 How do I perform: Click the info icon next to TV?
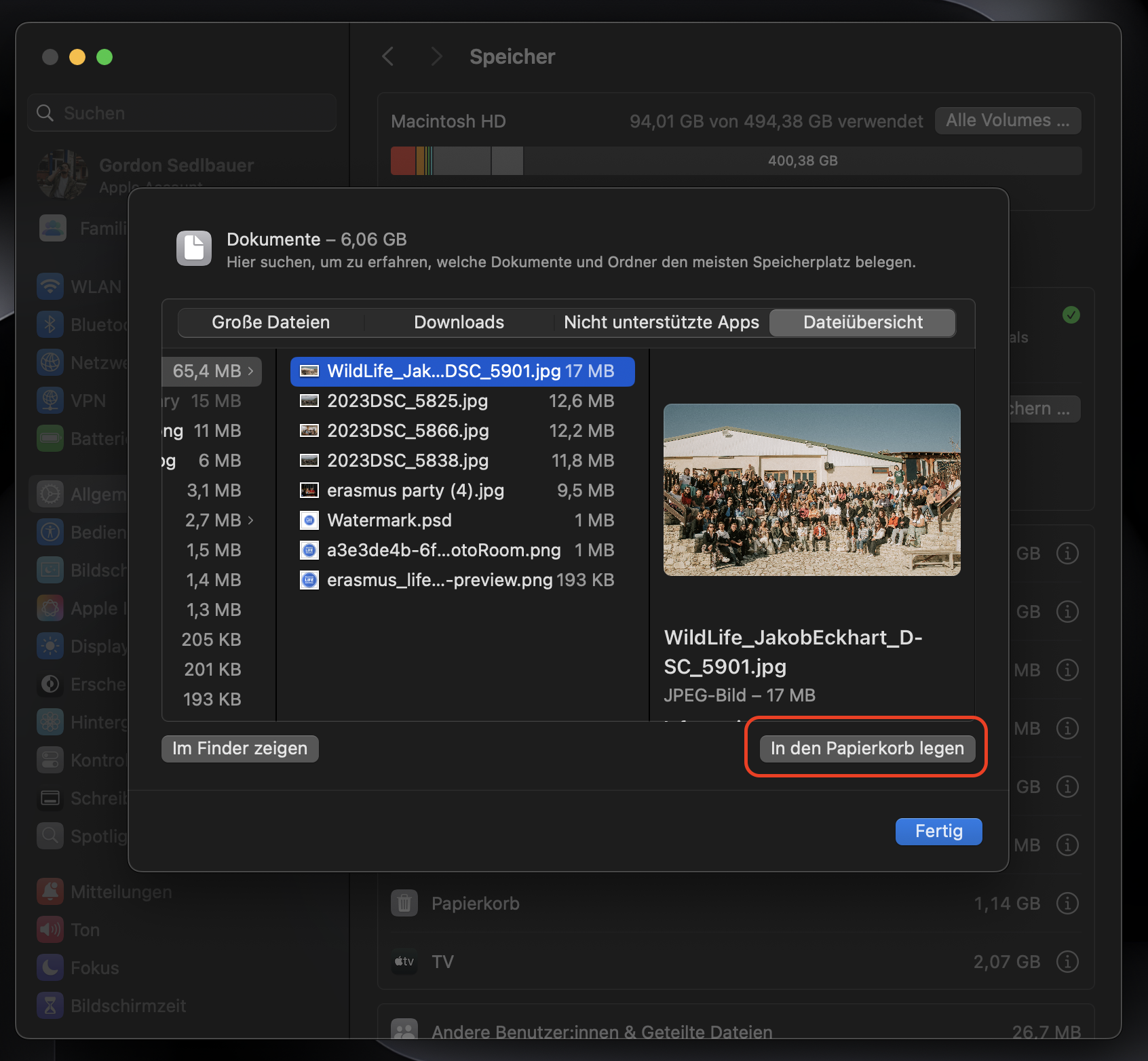1067,961
